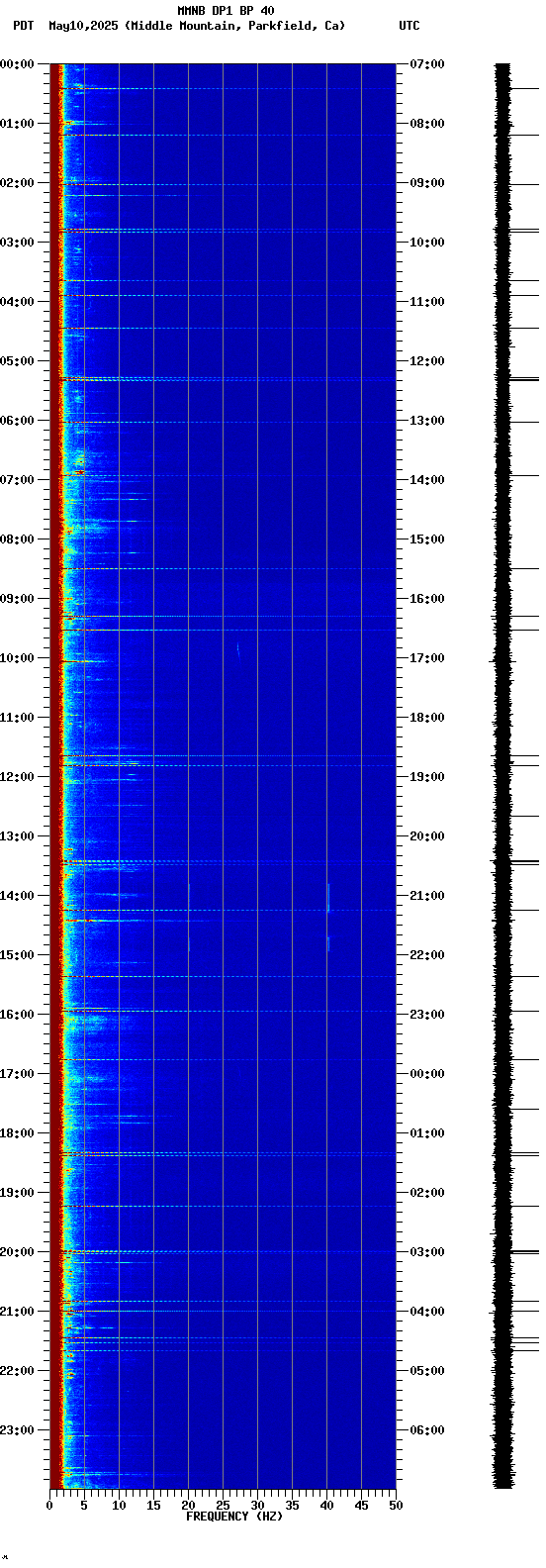Click the PDT time label '18:00'

17,1133
